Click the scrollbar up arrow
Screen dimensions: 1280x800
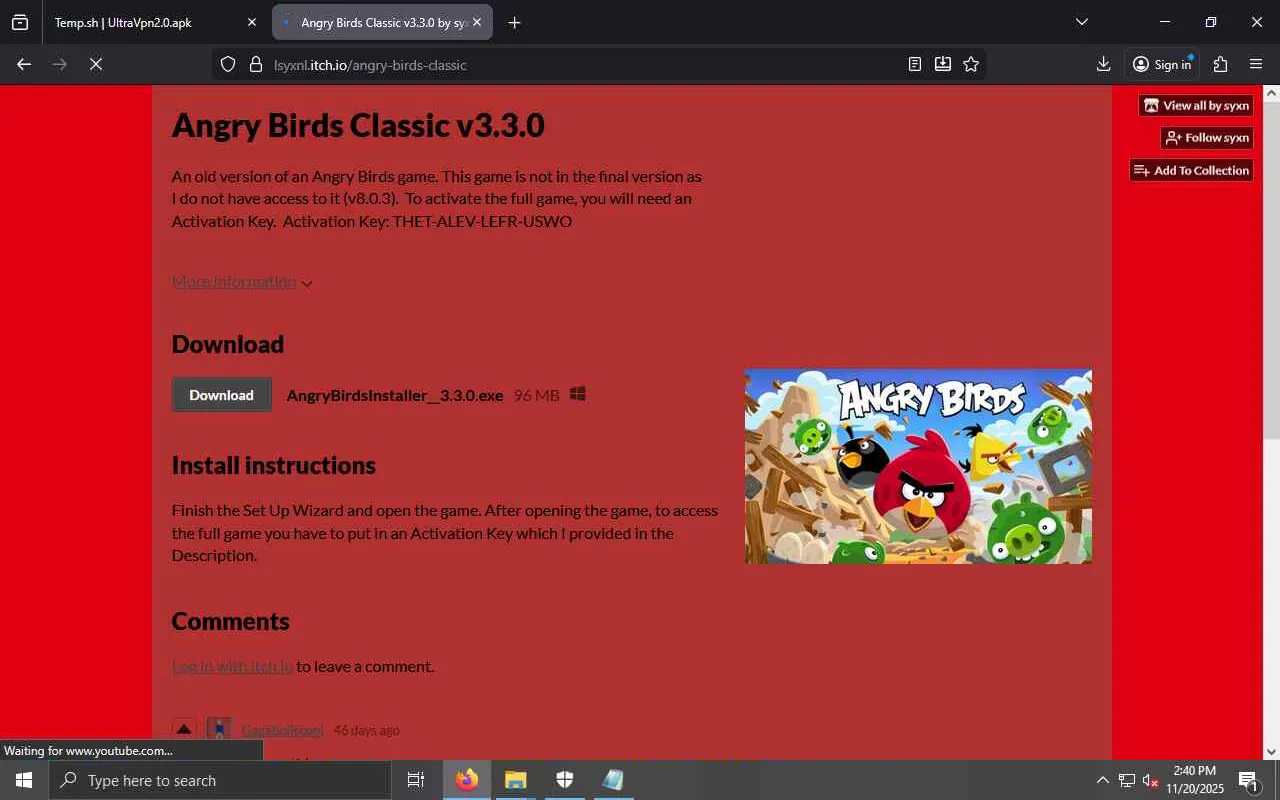(1272, 93)
